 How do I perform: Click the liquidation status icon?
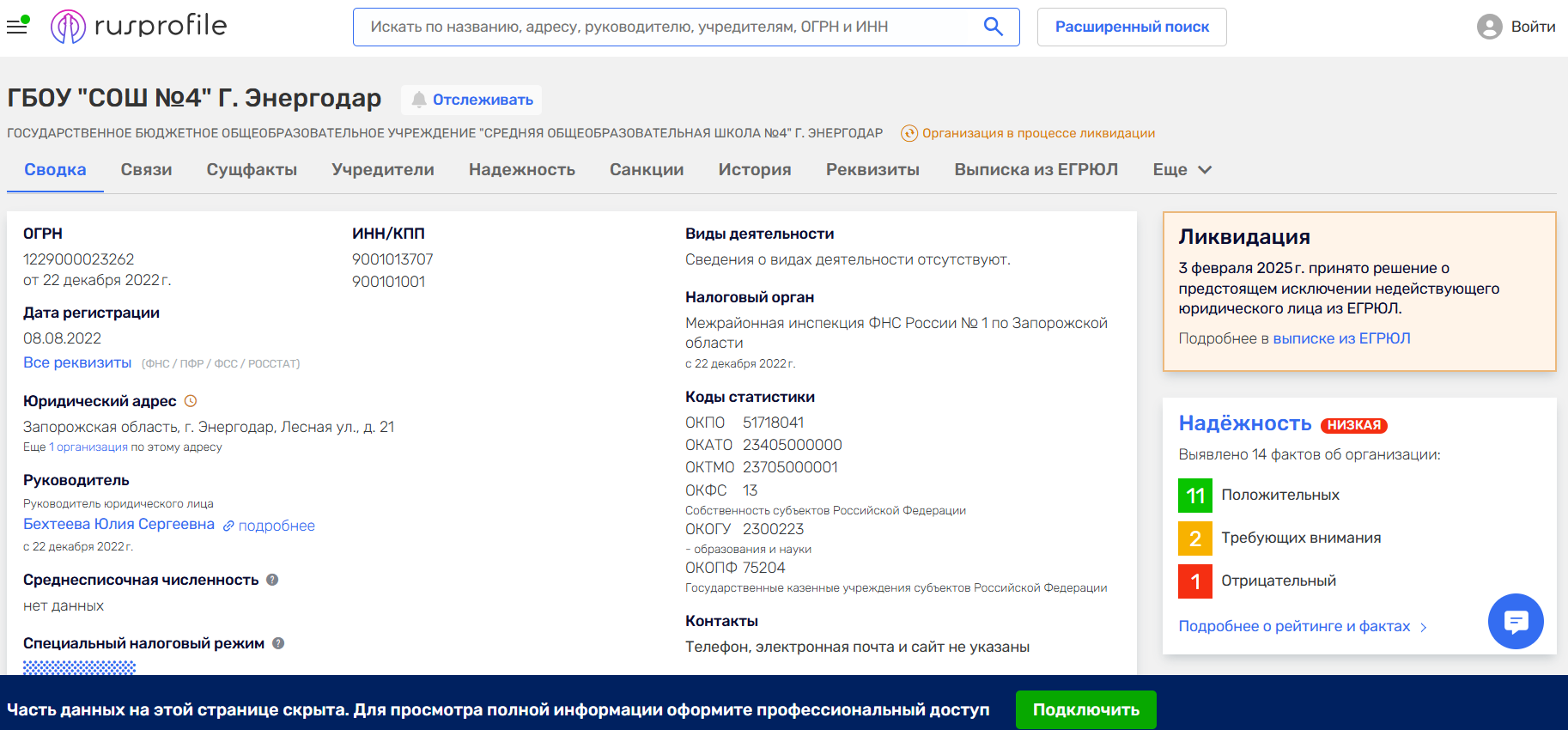pos(909,133)
